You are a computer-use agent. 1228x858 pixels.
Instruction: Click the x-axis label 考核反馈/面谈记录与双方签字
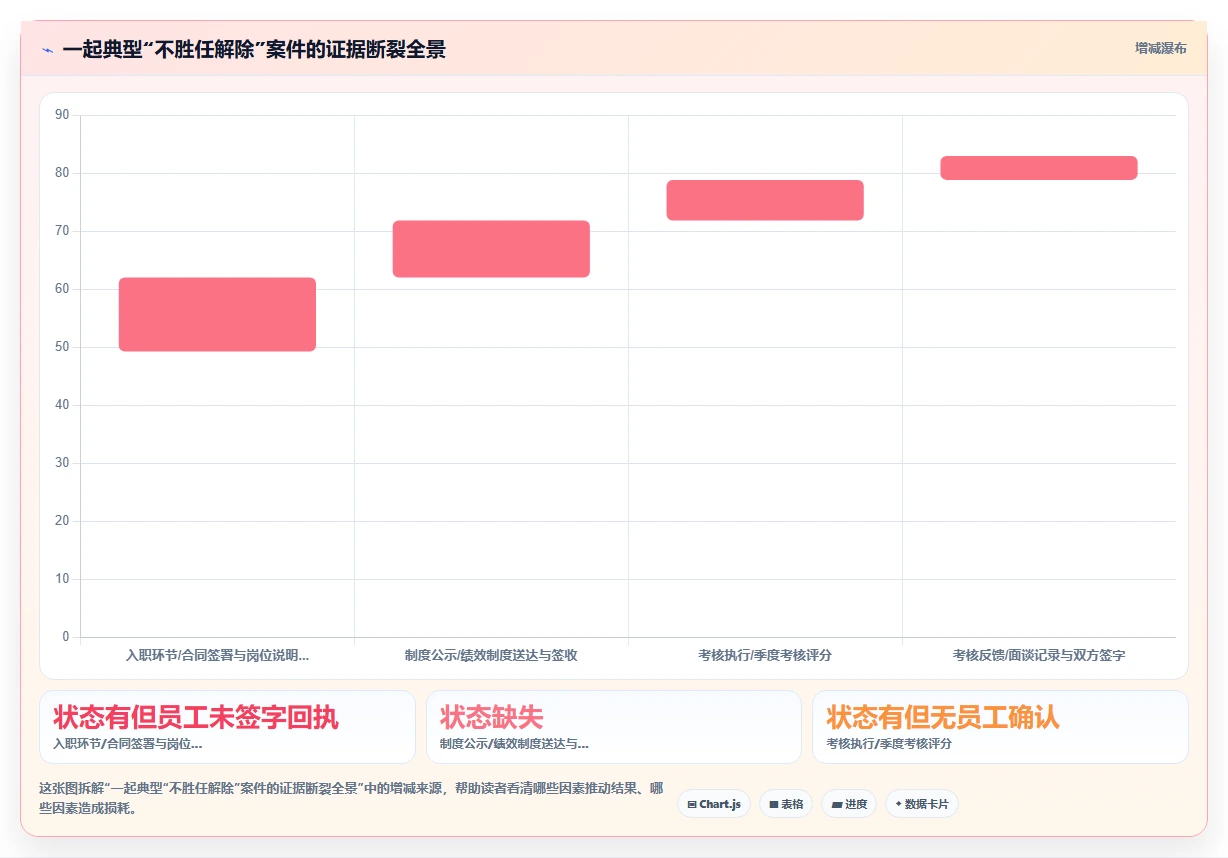tap(1039, 656)
